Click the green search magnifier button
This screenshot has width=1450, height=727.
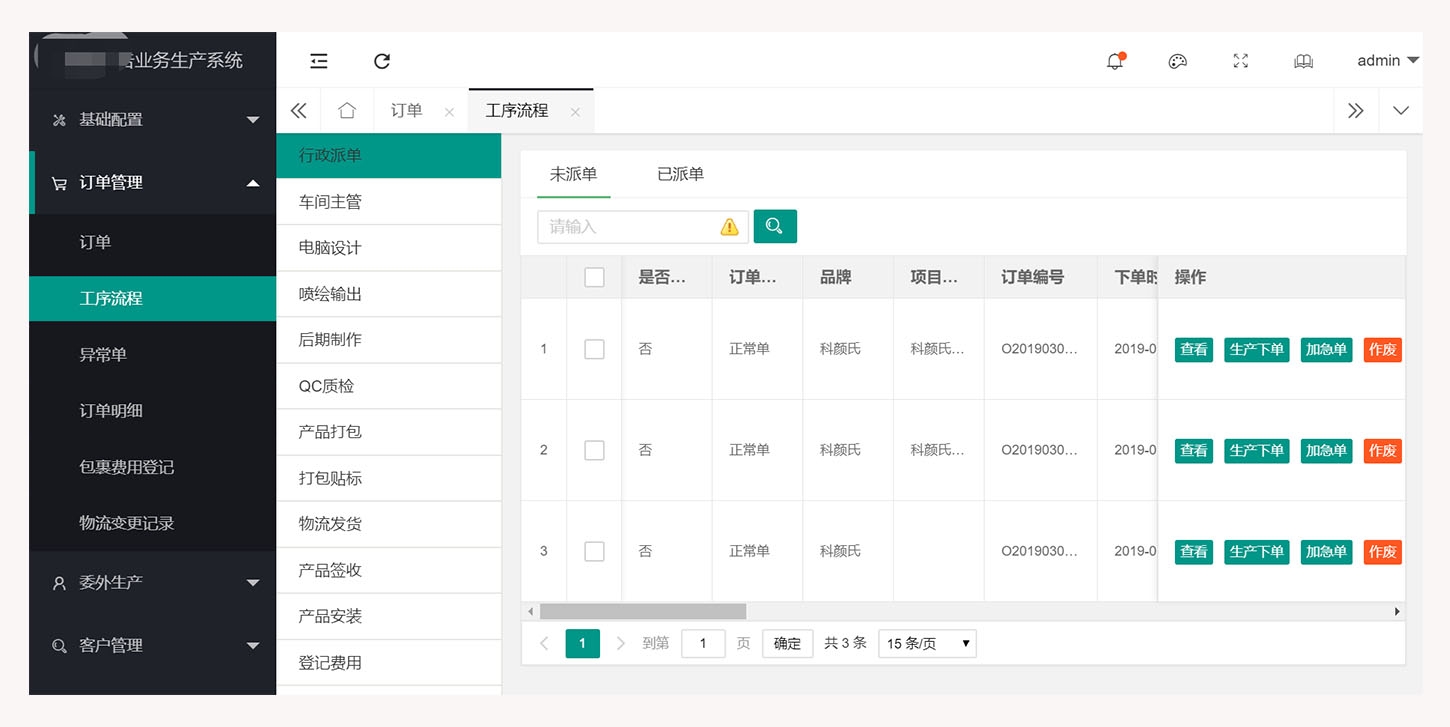[x=775, y=226]
